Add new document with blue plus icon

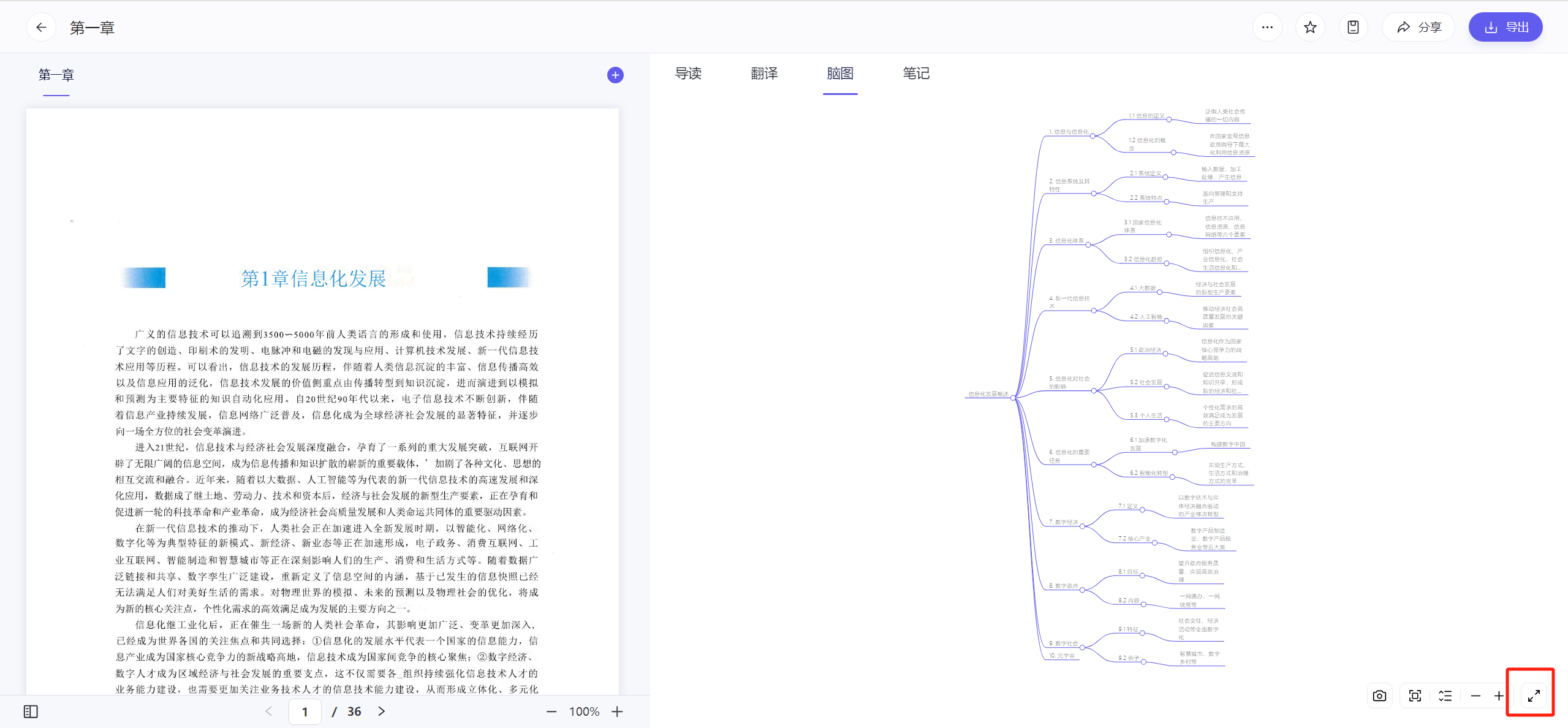pos(615,75)
